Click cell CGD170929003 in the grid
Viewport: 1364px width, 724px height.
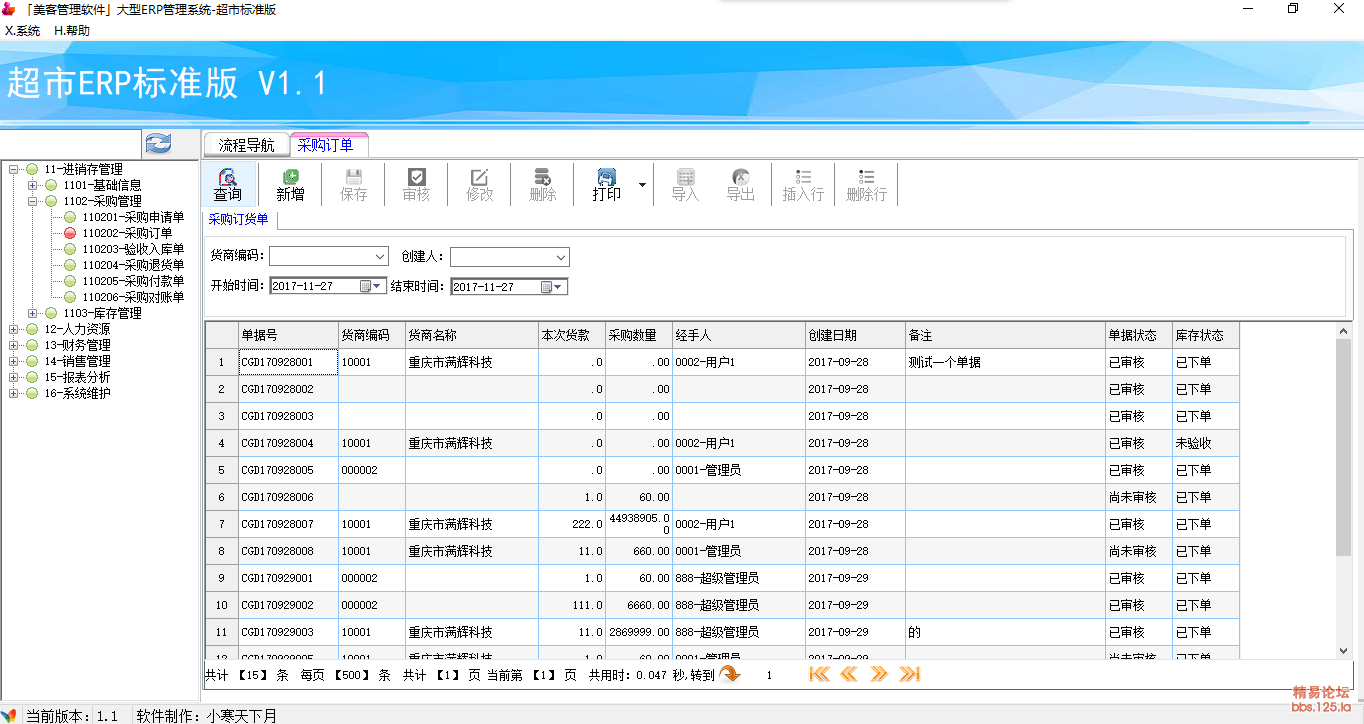click(x=288, y=632)
